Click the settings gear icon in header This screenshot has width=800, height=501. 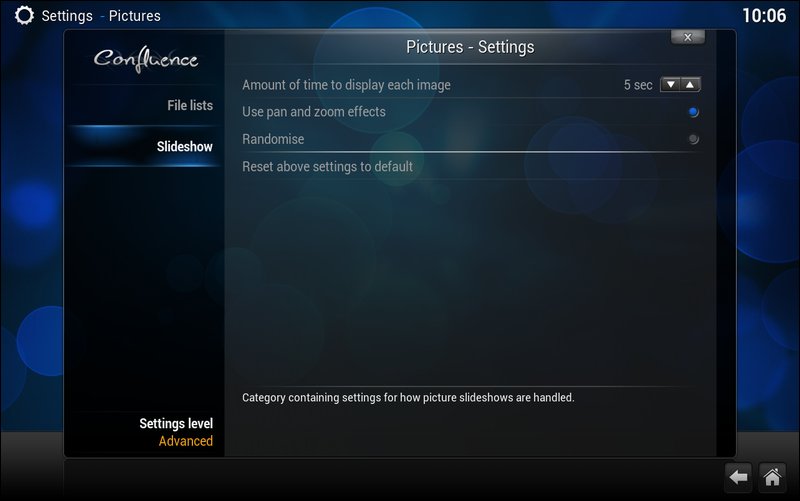click(24, 15)
